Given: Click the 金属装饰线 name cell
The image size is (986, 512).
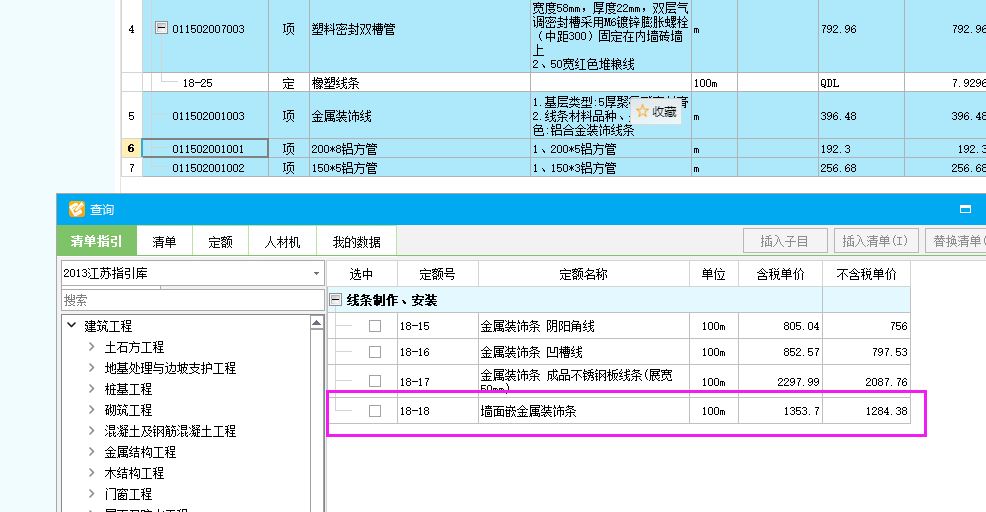Looking at the screenshot, I should (419, 116).
